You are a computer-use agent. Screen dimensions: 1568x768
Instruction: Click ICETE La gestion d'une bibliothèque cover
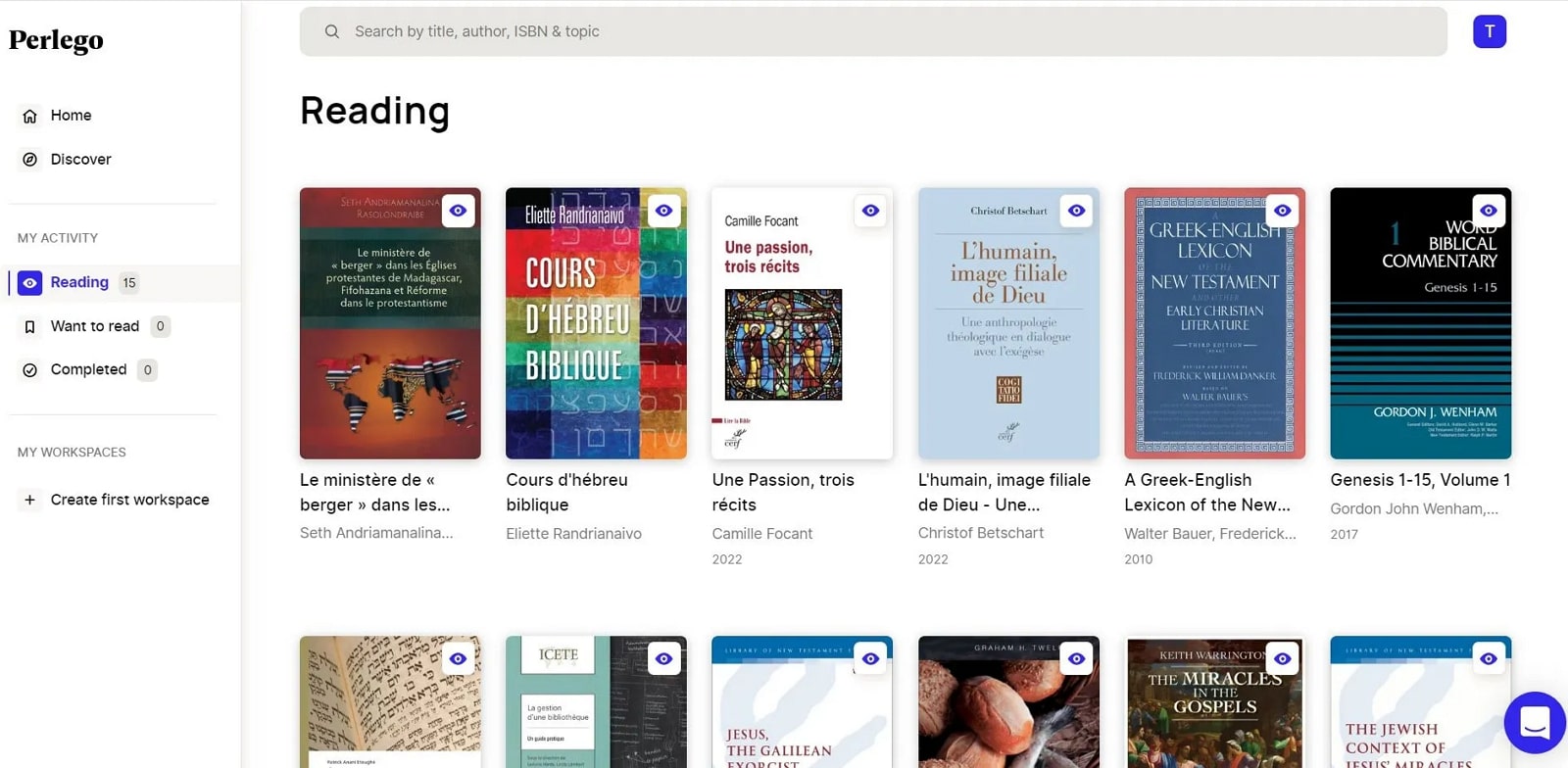[596, 702]
